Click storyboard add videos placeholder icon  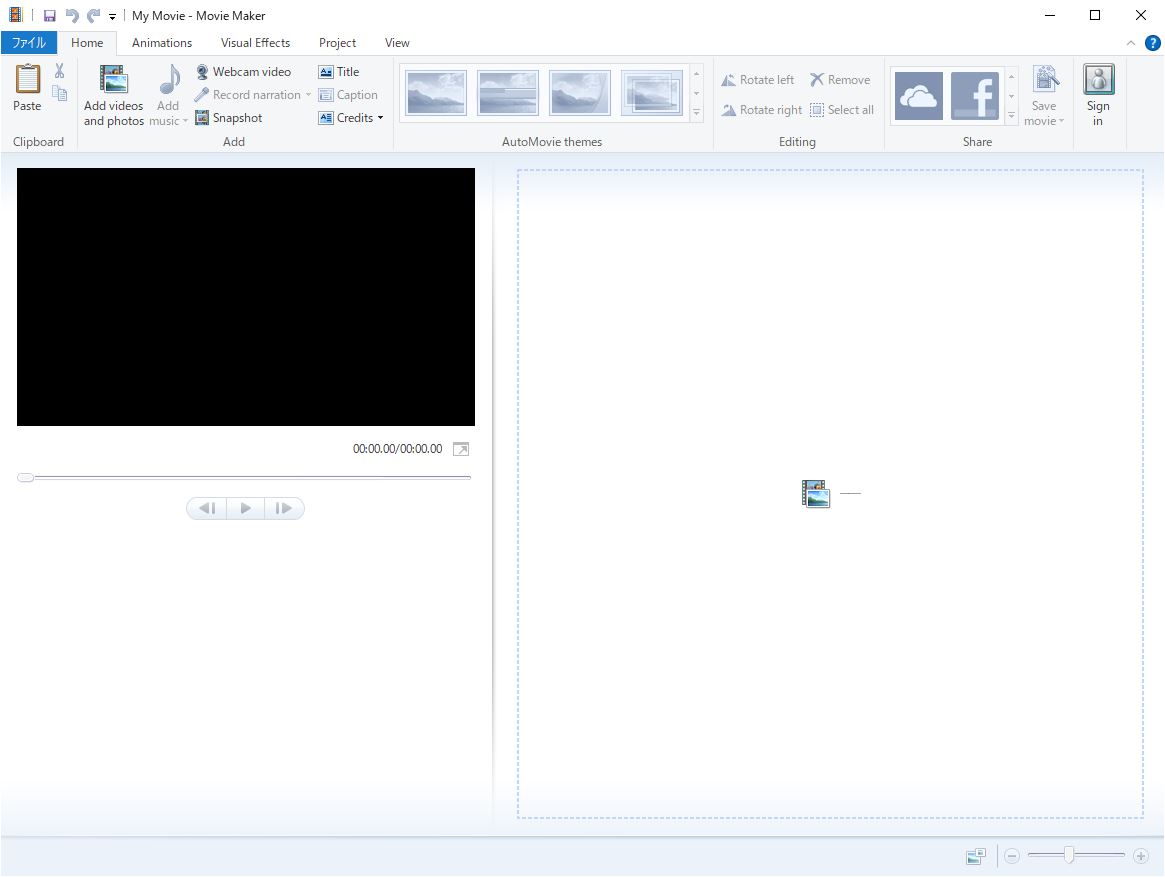click(815, 493)
